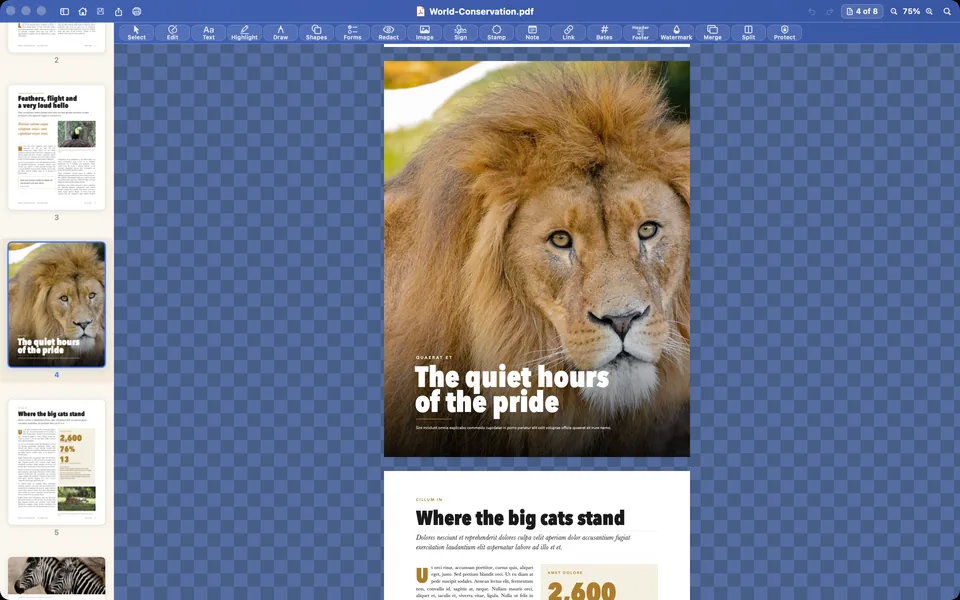Click the 'CILLUM IN' section label
This screenshot has height=600, width=960.
[x=429, y=500]
